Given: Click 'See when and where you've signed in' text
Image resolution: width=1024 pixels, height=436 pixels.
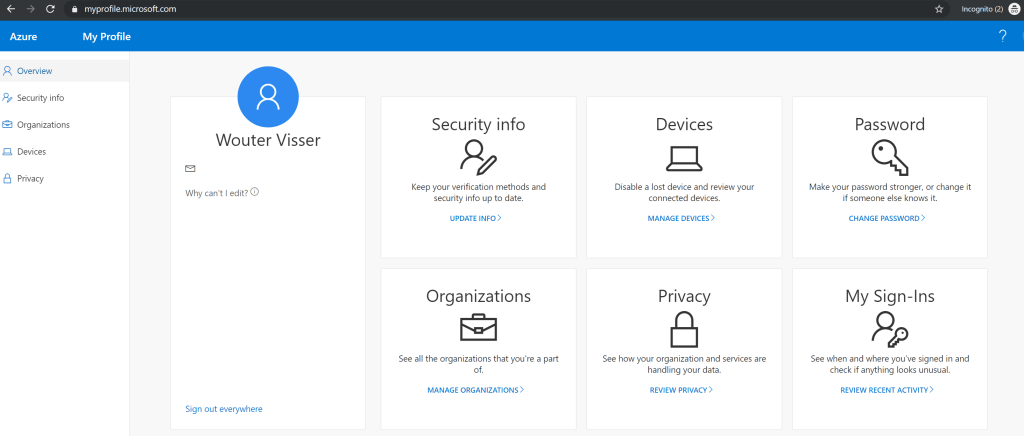Looking at the screenshot, I should coord(889,364).
